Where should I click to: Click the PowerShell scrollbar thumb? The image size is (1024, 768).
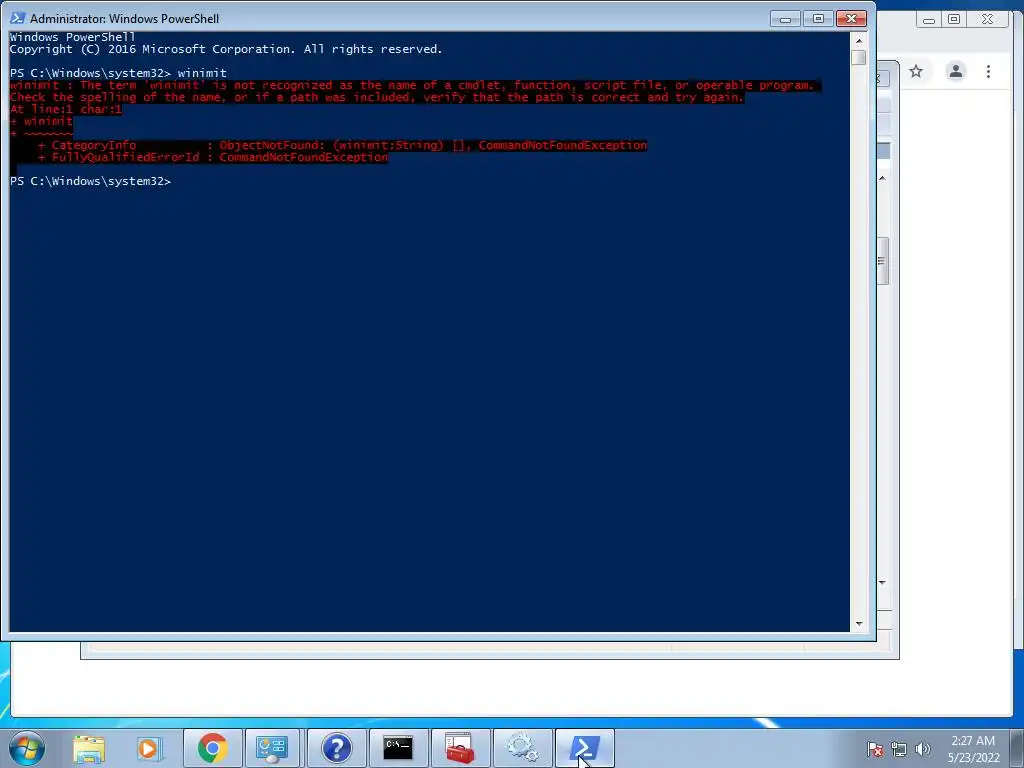coord(859,57)
